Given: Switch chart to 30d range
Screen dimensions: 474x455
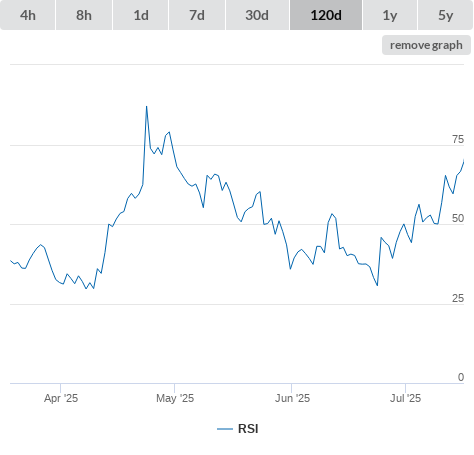Looking at the screenshot, I should click(x=257, y=15).
